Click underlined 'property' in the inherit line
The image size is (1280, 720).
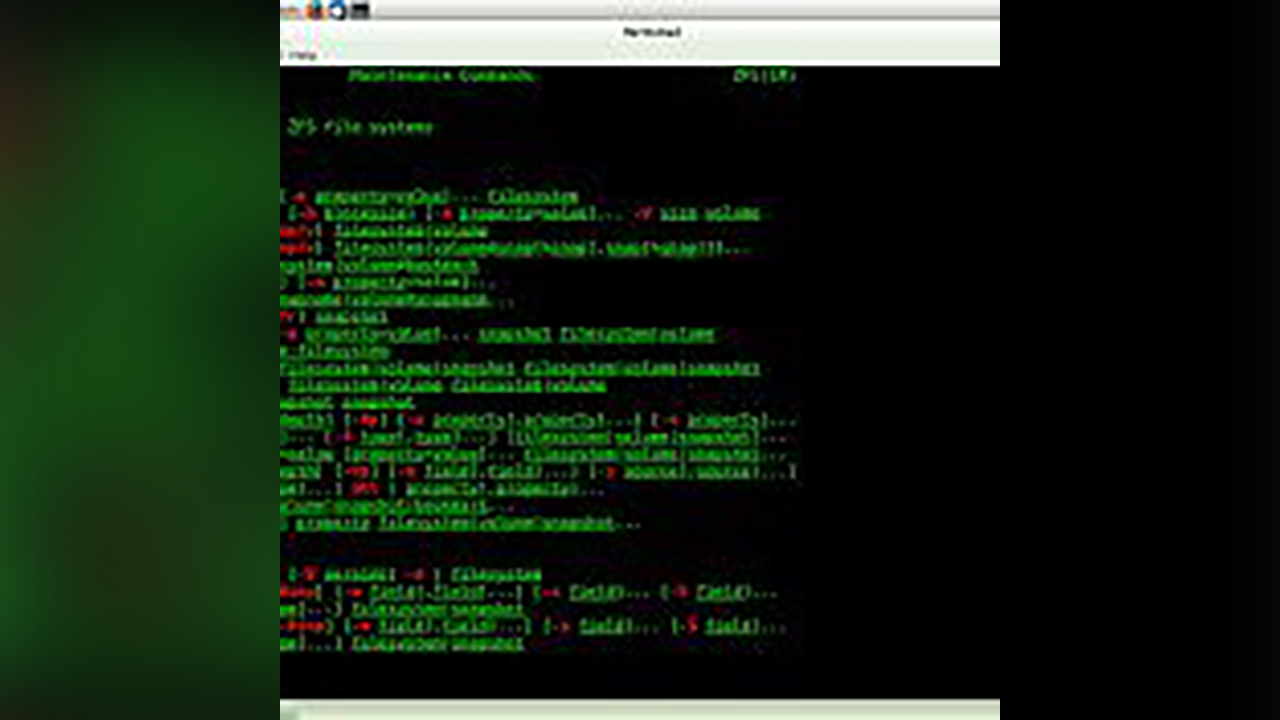pos(332,523)
